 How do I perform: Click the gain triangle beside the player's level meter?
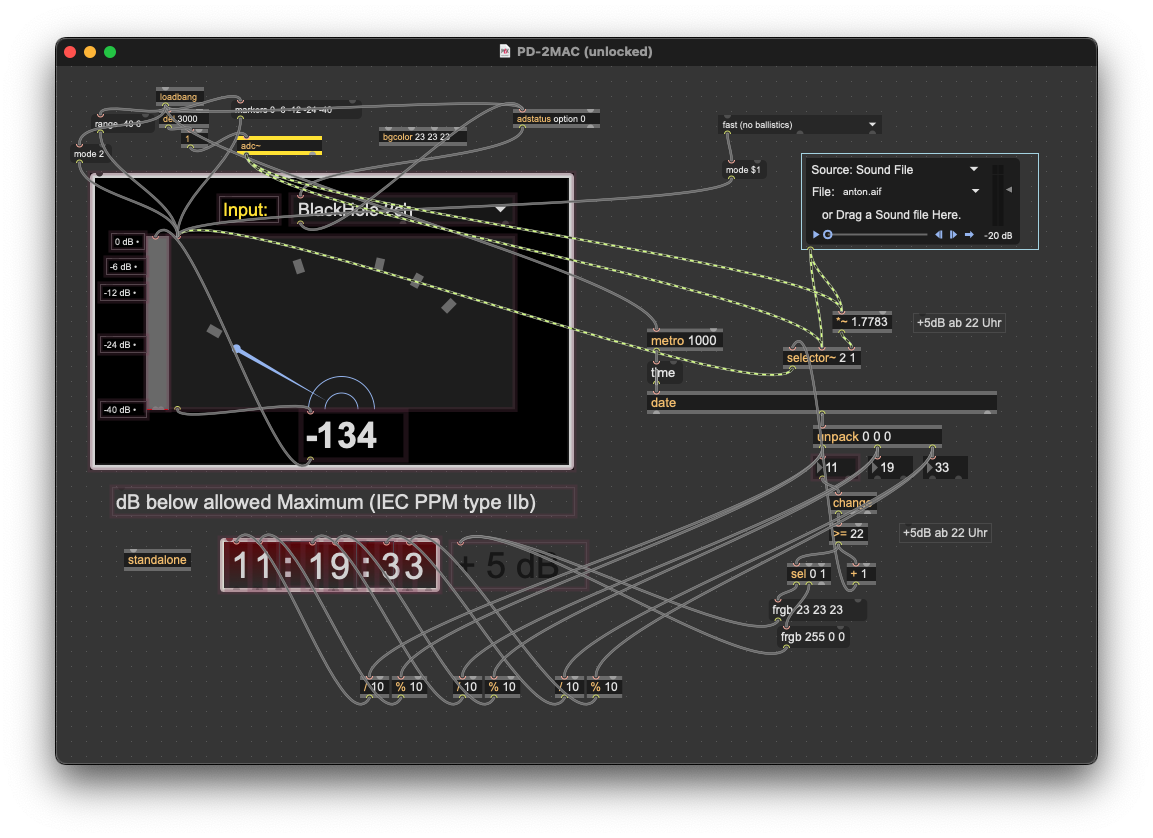point(1008,189)
